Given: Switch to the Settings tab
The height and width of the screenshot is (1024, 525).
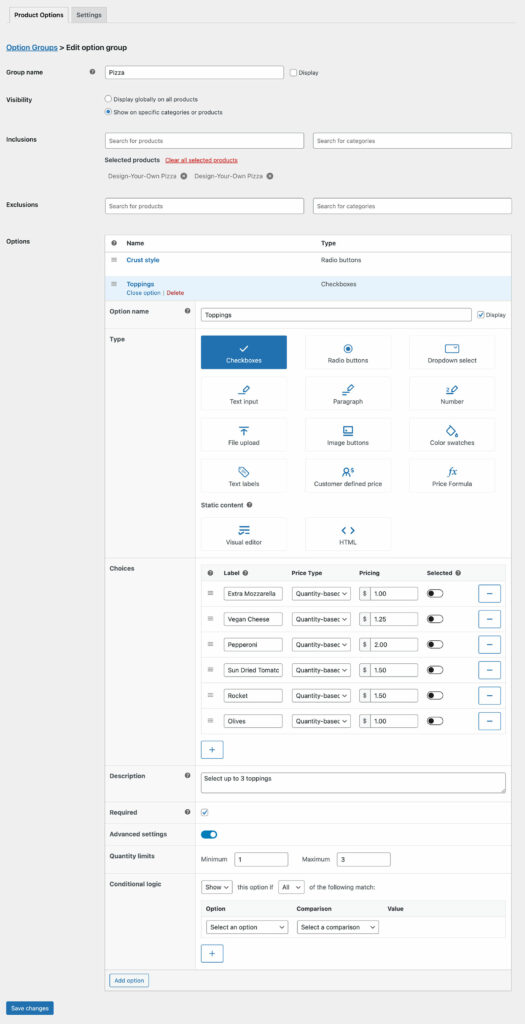Looking at the screenshot, I should point(89,15).
